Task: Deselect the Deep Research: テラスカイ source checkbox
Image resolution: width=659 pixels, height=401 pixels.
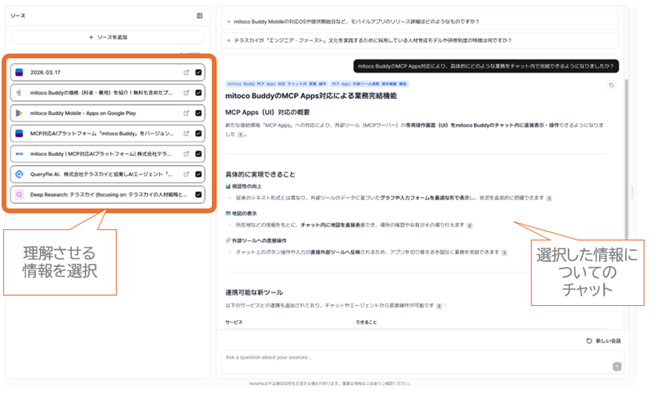Action: (x=198, y=195)
